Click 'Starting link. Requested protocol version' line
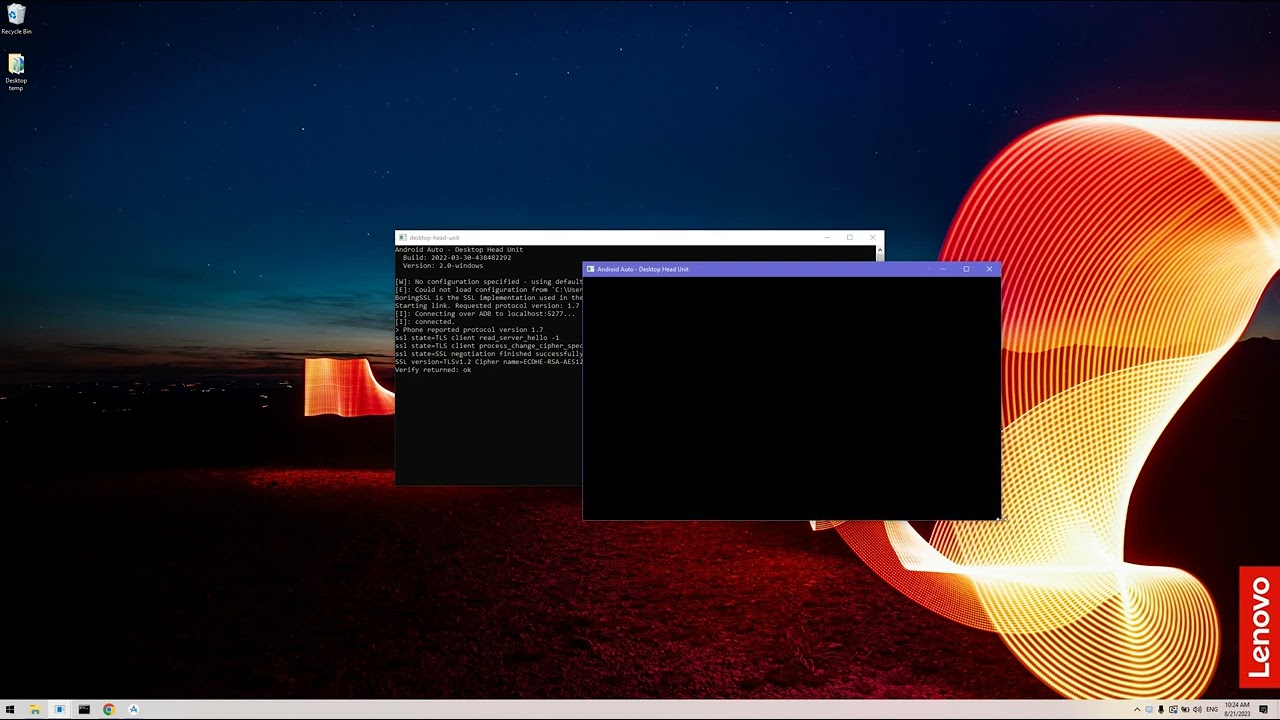This screenshot has height=720, width=1280. [487, 306]
